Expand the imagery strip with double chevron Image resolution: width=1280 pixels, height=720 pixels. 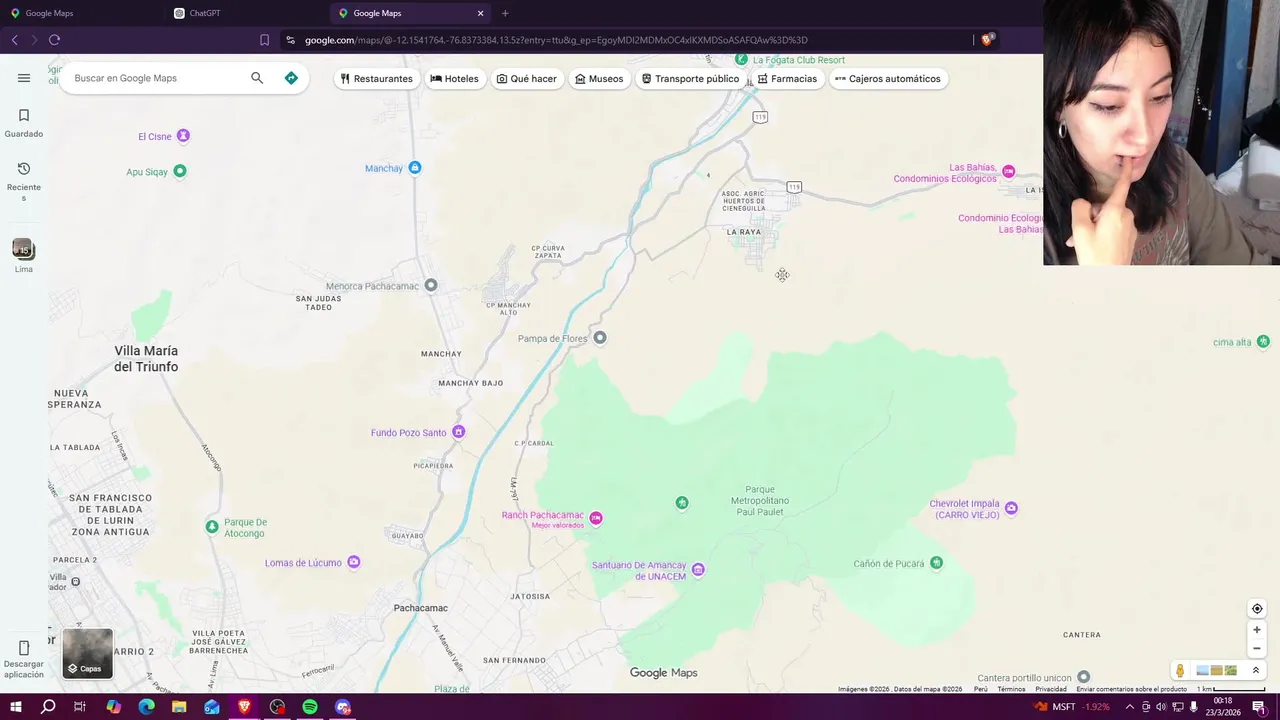[x=1256, y=671]
